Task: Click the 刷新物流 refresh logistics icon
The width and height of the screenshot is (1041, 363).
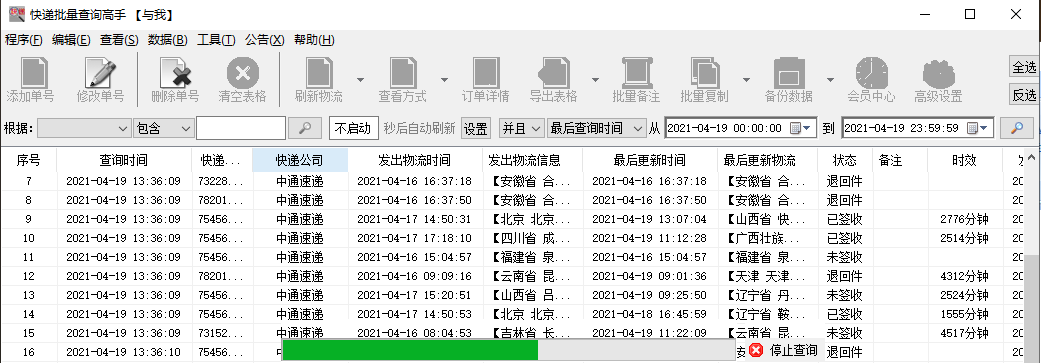Action: 319,72
